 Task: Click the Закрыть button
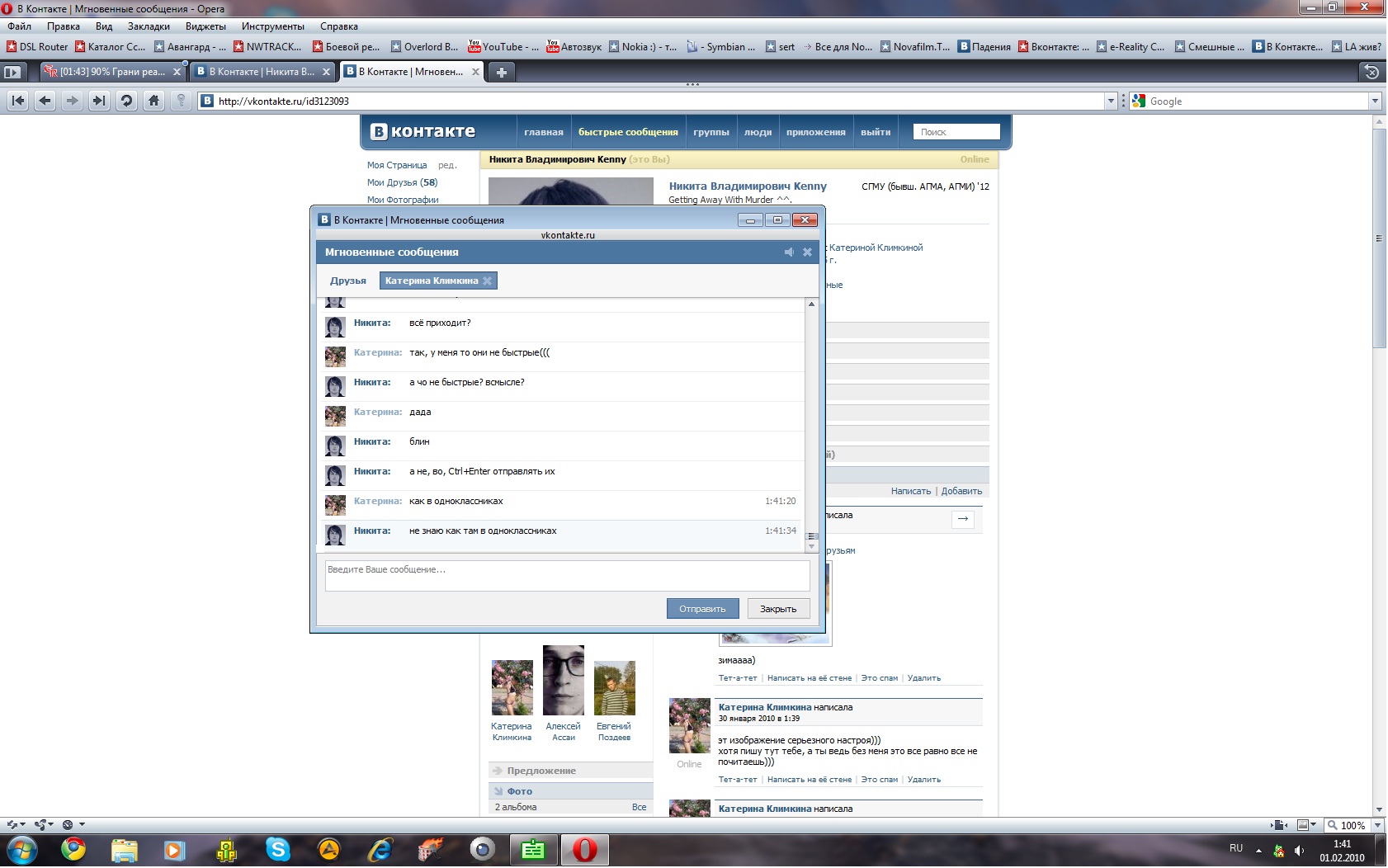pyautogui.click(x=778, y=609)
